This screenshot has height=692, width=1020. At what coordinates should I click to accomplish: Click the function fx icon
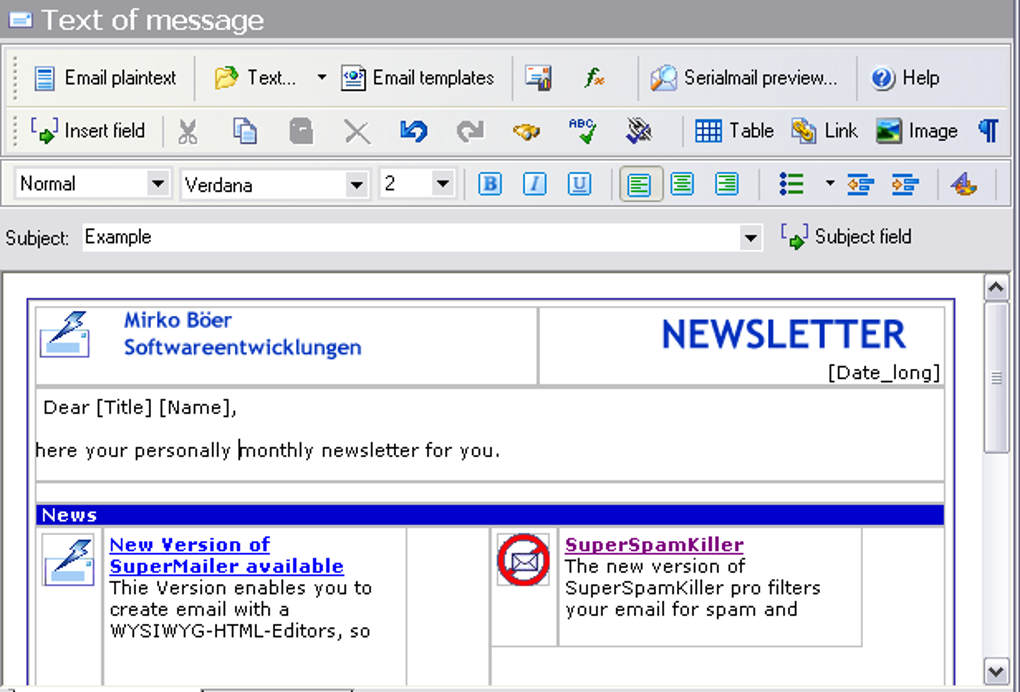[x=595, y=78]
